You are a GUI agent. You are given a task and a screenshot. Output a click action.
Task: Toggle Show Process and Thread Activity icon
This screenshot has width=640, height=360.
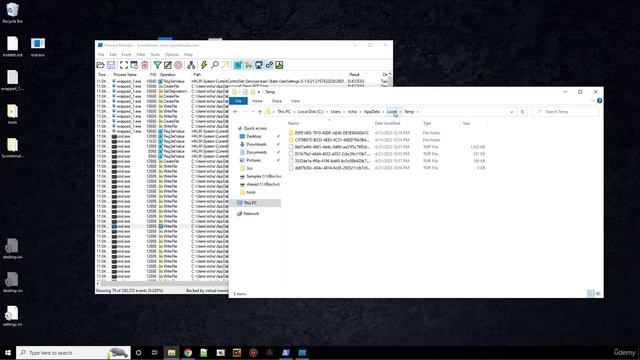[x=269, y=65]
